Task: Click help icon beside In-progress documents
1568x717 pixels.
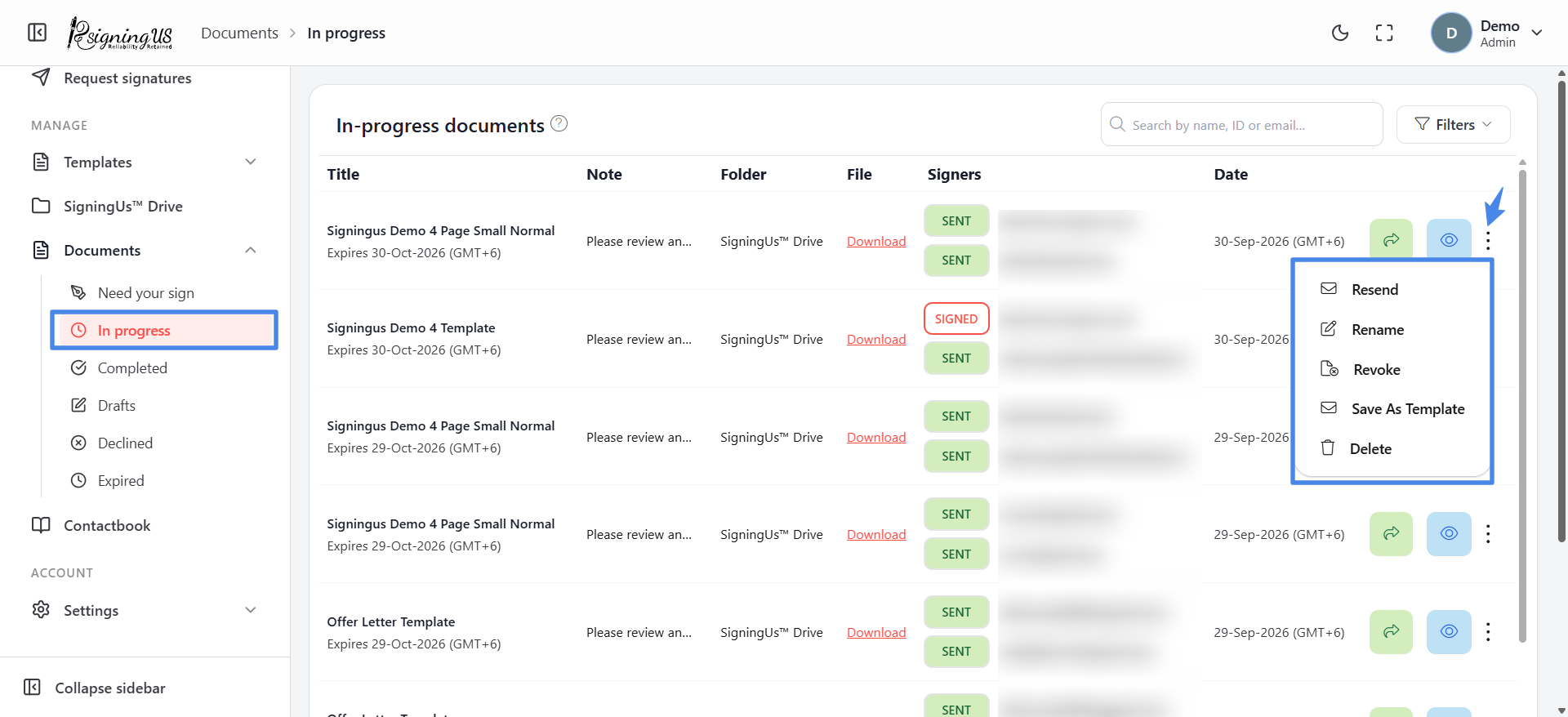Action: (x=559, y=123)
